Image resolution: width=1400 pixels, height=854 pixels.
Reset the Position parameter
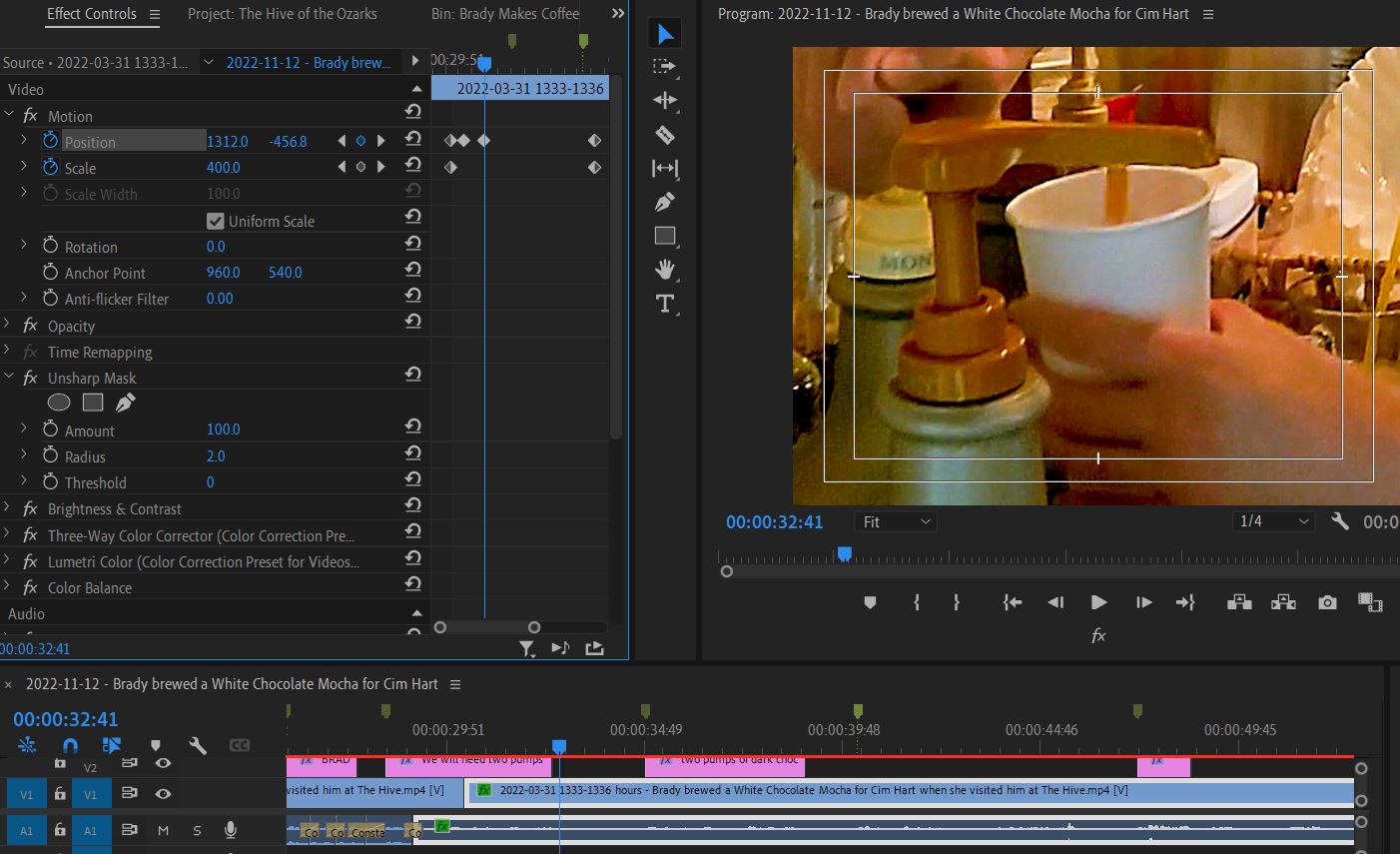tap(412, 139)
